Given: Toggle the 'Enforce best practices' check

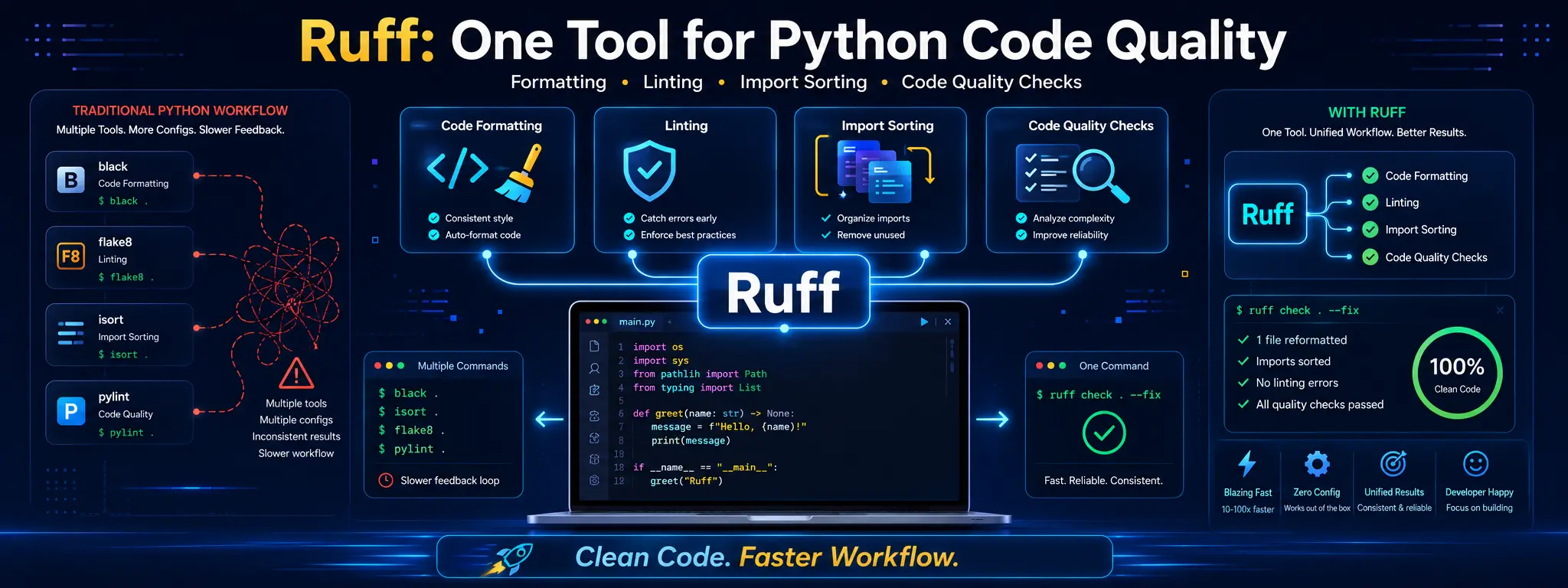Looking at the screenshot, I should (x=629, y=235).
